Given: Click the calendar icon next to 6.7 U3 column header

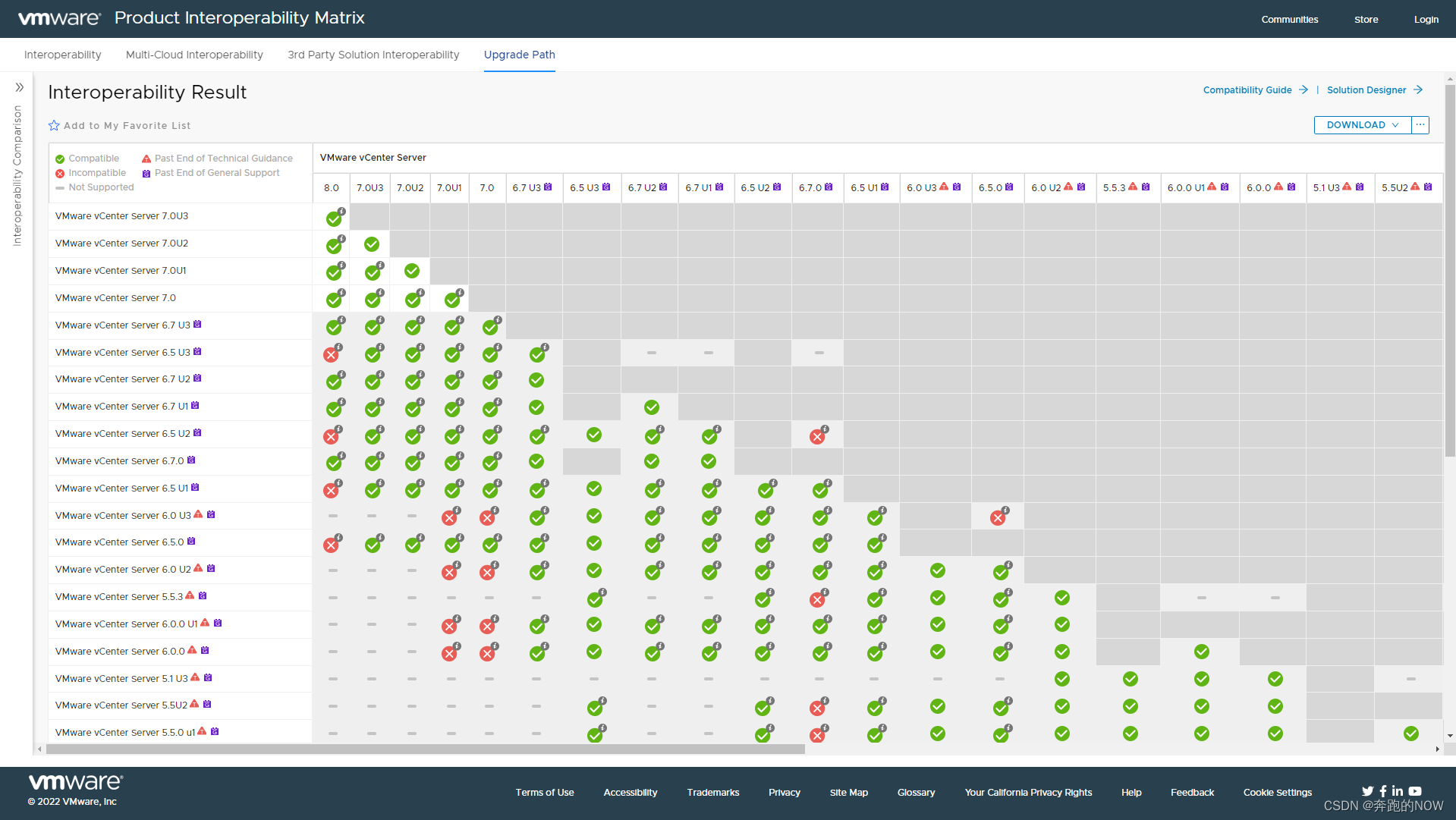Looking at the screenshot, I should 548,187.
